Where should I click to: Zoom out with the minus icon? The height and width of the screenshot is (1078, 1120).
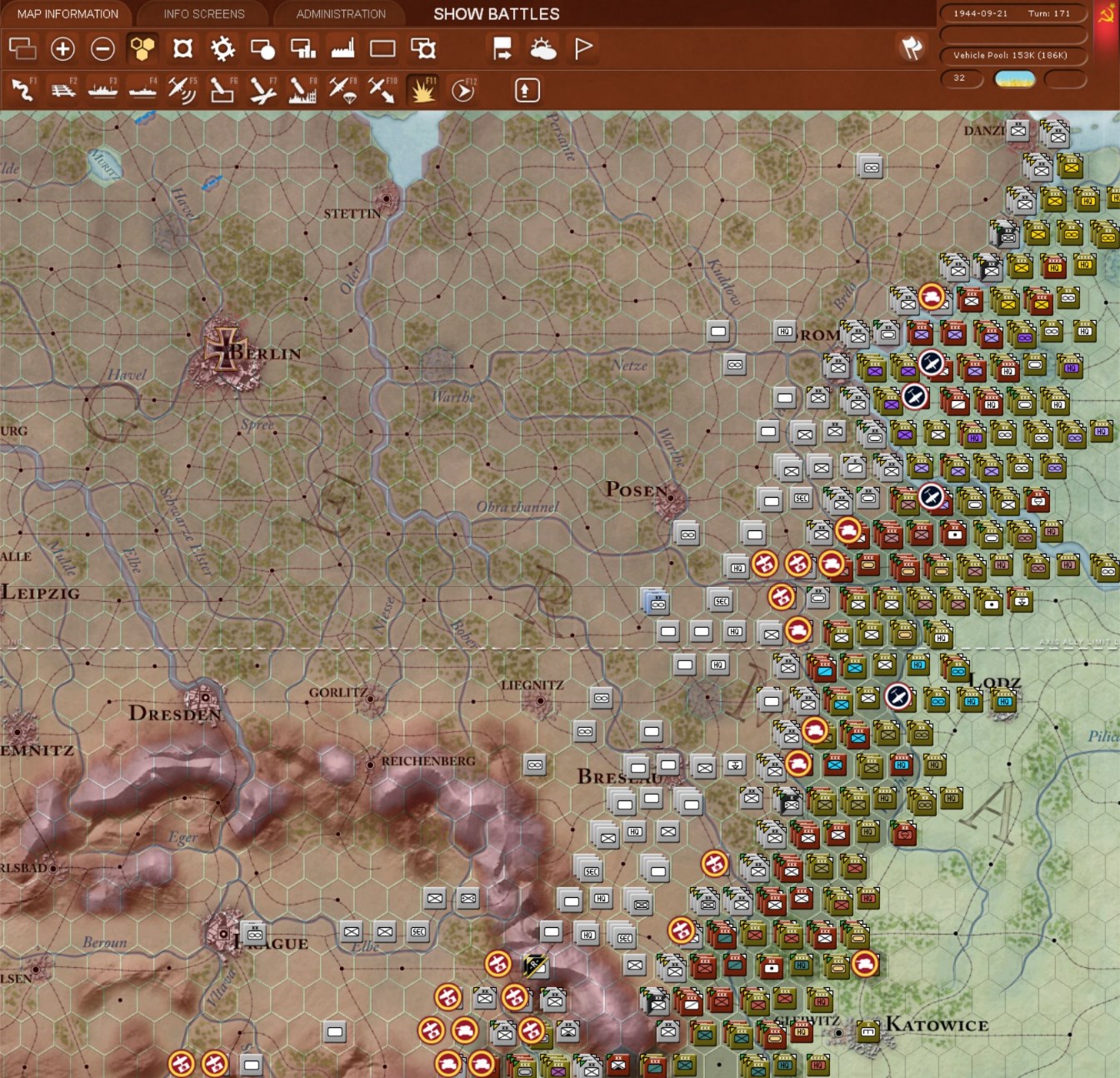[x=102, y=49]
